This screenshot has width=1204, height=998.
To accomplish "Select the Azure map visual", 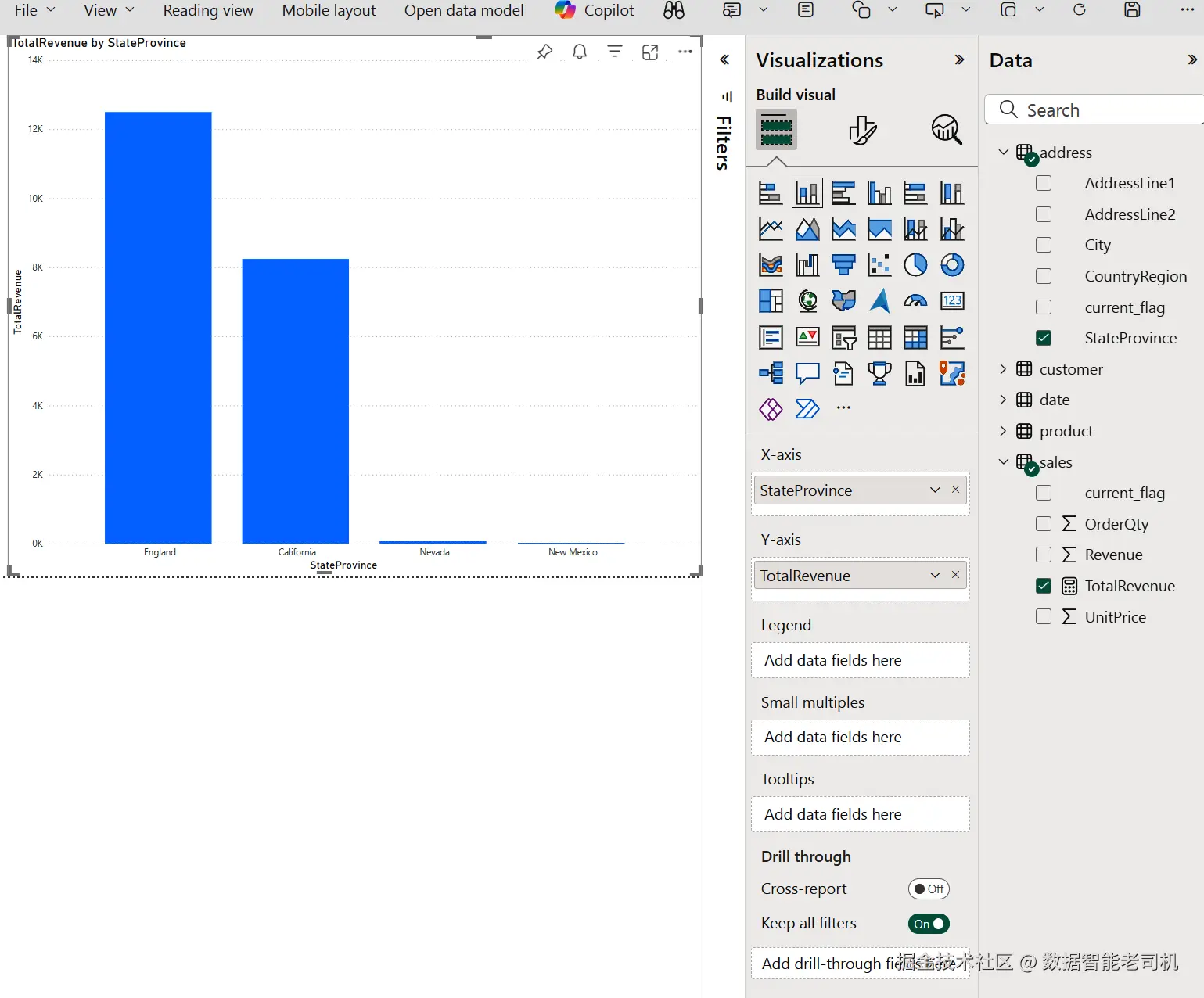I will [x=879, y=300].
